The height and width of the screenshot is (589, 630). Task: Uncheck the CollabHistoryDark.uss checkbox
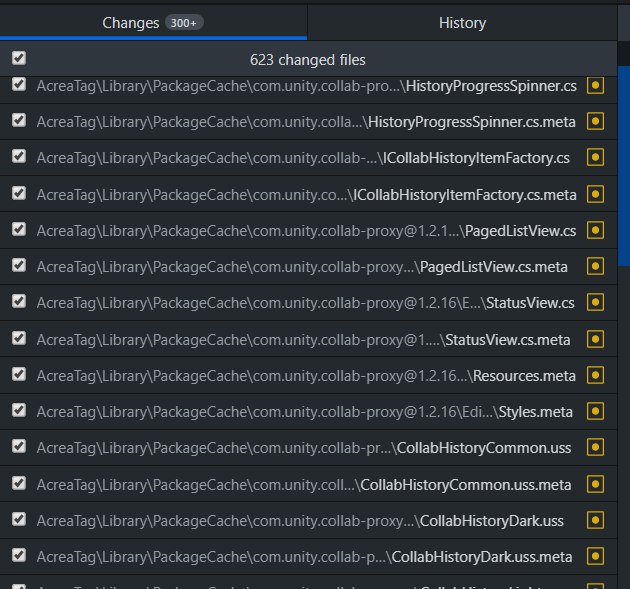[x=19, y=519]
